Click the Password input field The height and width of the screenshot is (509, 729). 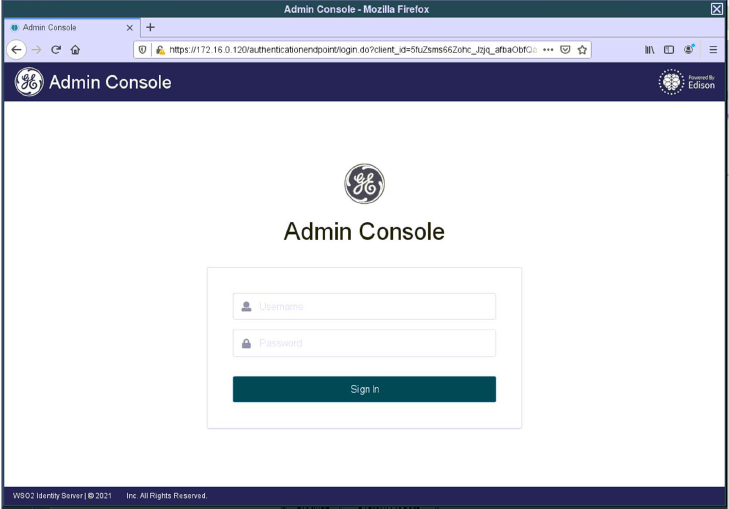point(364,343)
